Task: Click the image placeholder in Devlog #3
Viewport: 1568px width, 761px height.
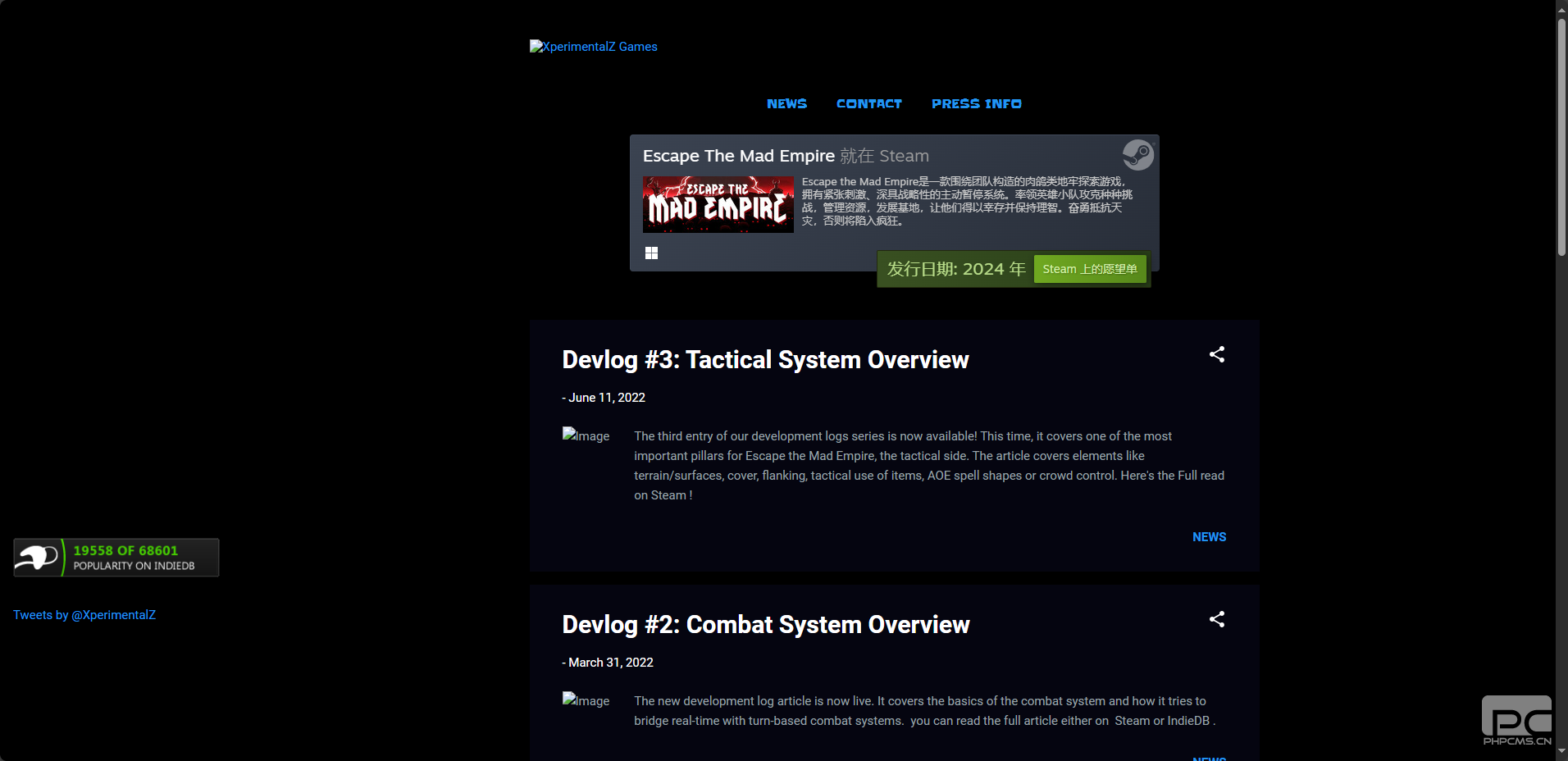Action: pos(586,435)
